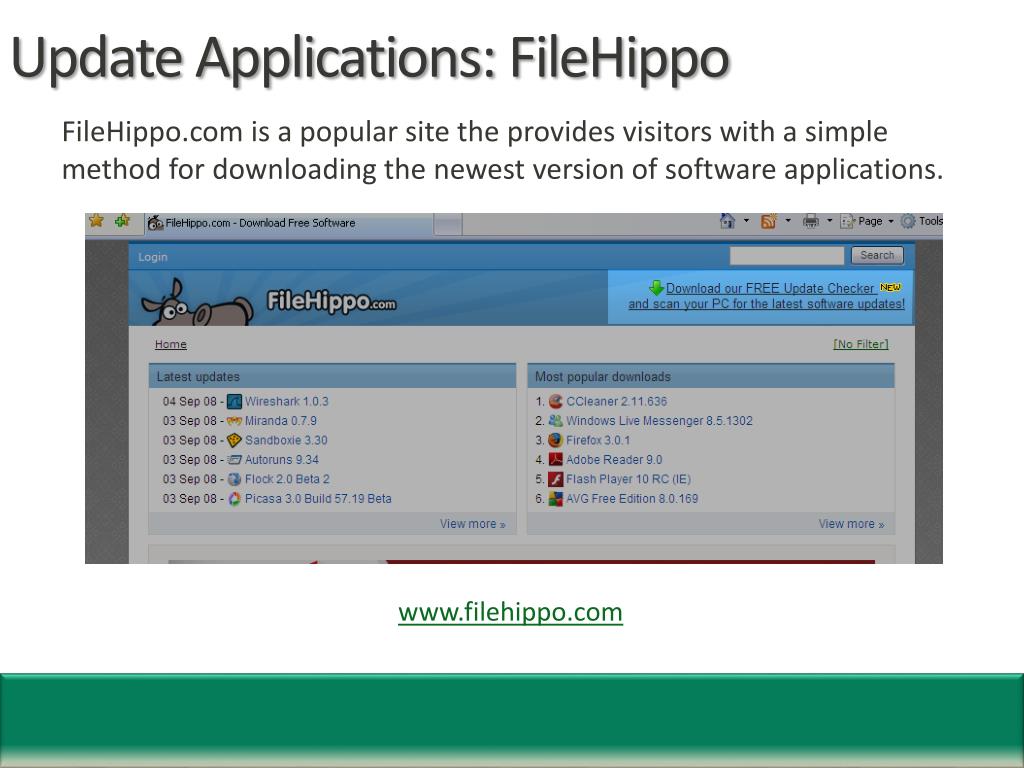Click the Home breadcrumb link

coord(170,344)
